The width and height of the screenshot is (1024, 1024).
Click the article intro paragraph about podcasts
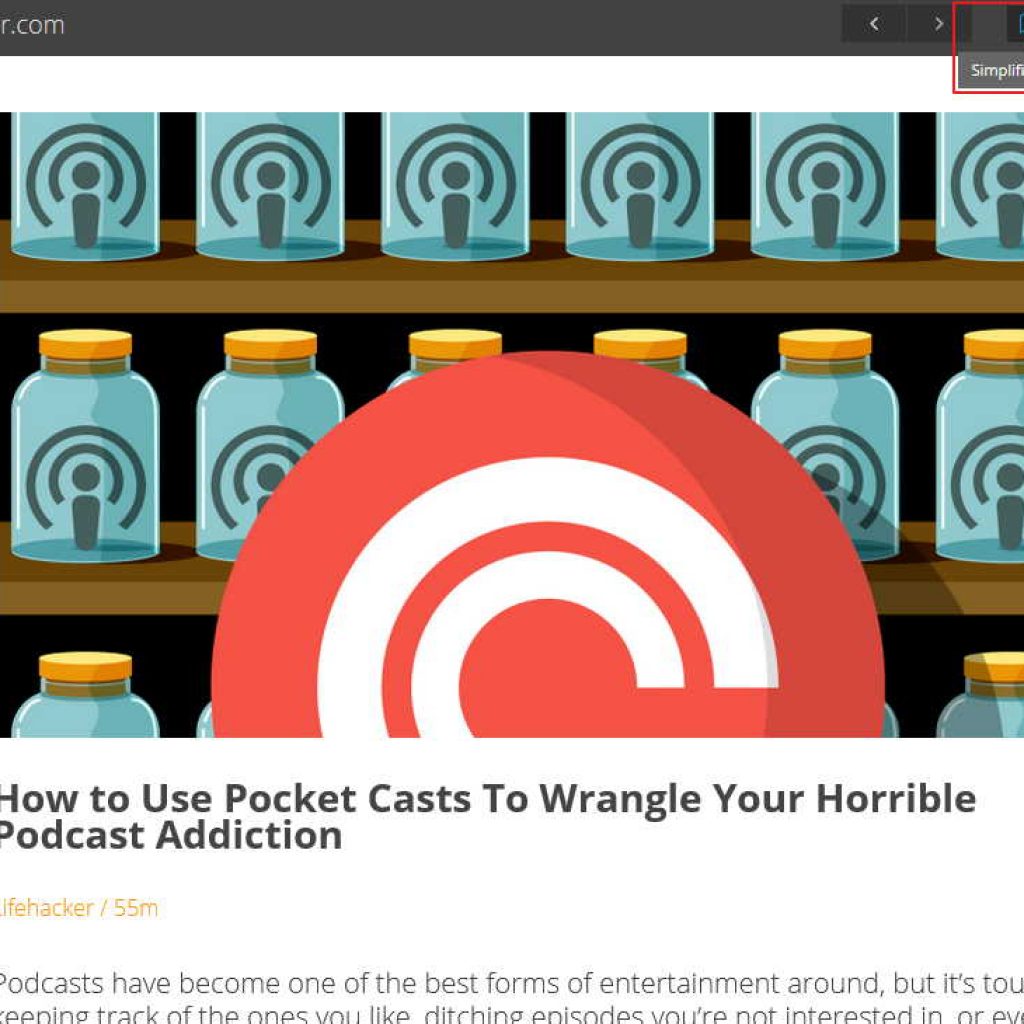(512, 998)
